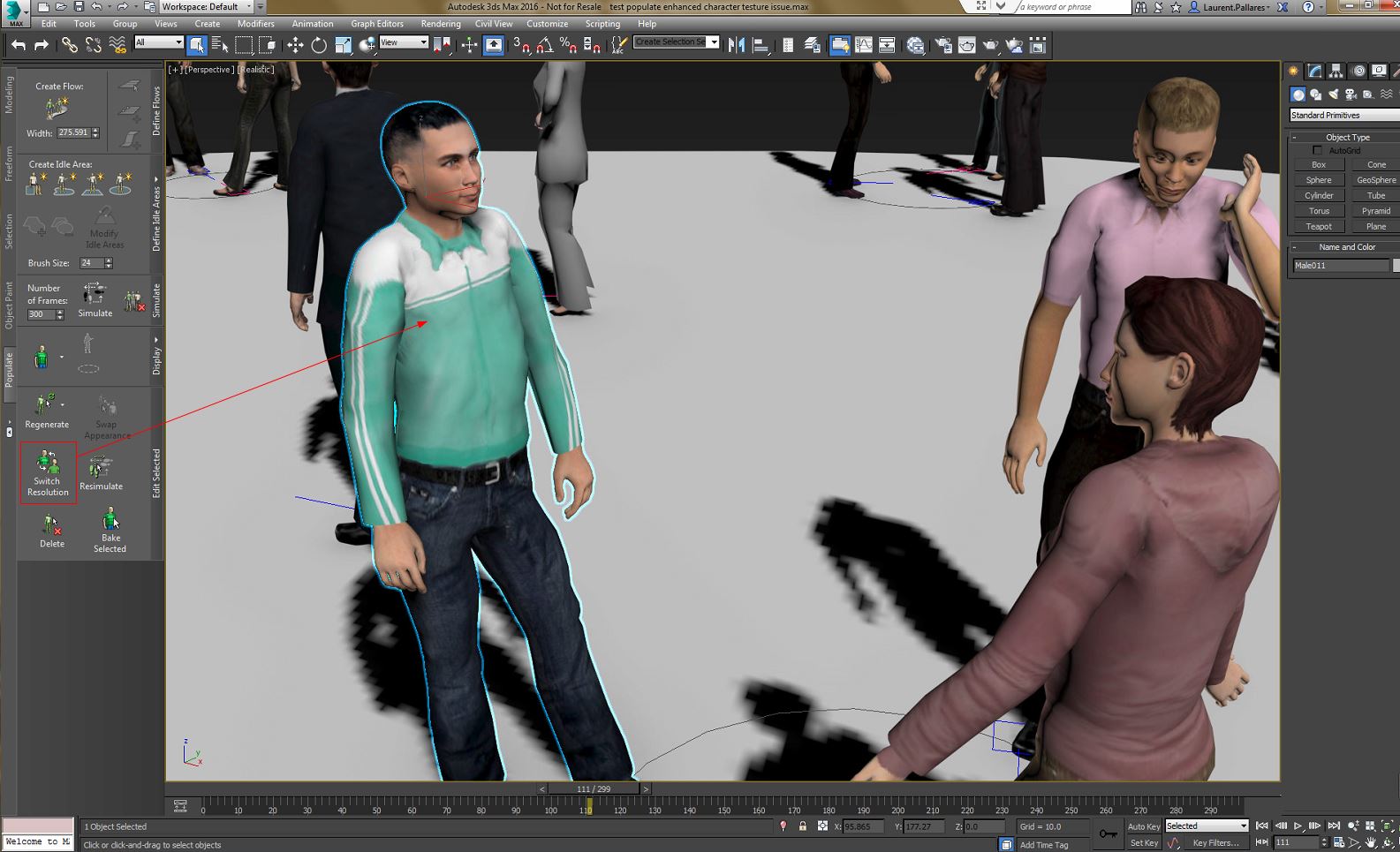Toggle the selection lock icon

[803, 826]
